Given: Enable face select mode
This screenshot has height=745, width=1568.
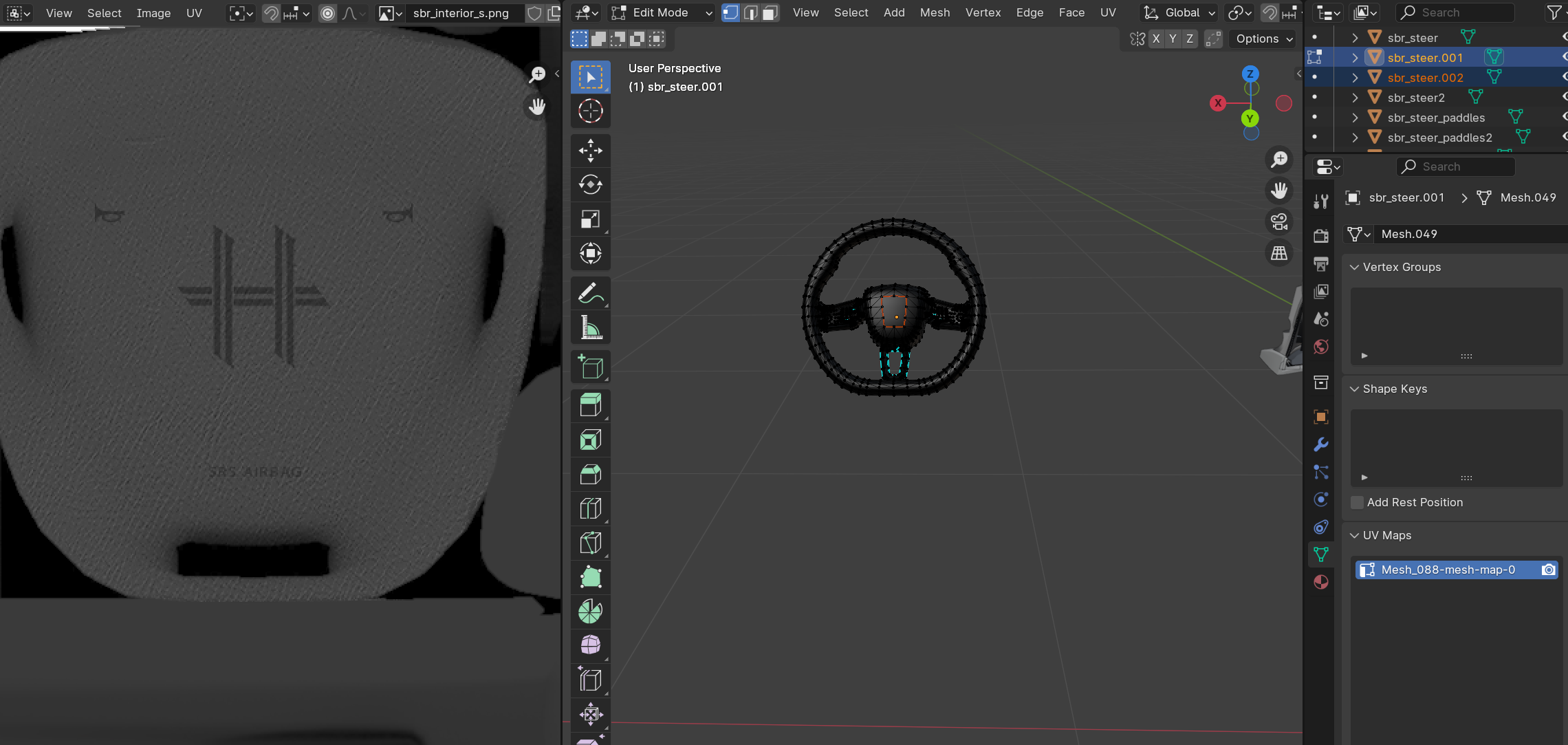Looking at the screenshot, I should pyautogui.click(x=770, y=13).
